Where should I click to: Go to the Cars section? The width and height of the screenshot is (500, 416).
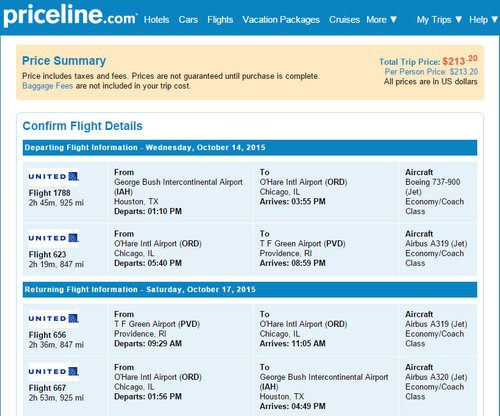(x=188, y=20)
